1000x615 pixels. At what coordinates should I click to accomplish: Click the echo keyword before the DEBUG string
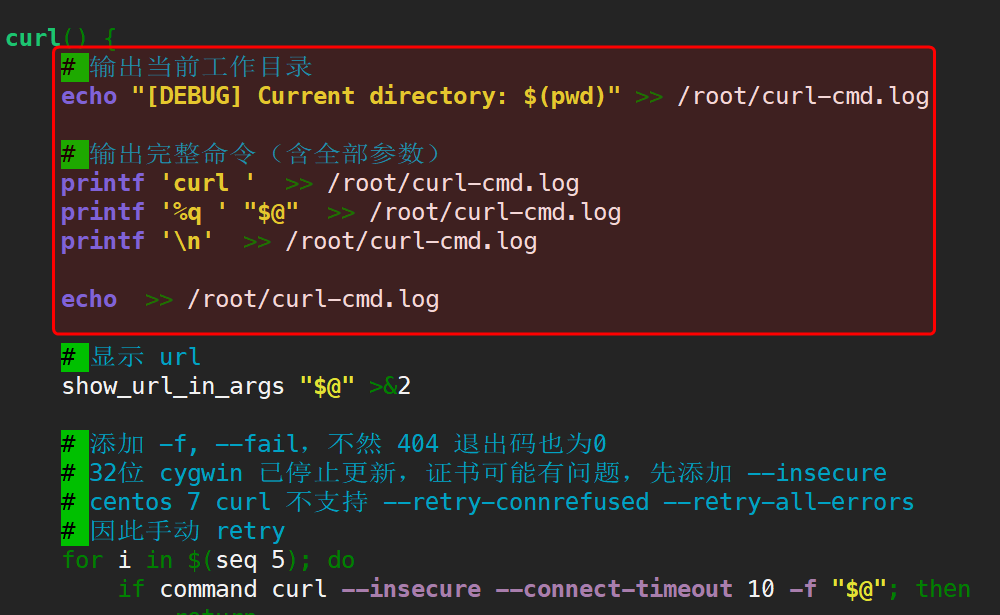pyautogui.click(x=89, y=96)
